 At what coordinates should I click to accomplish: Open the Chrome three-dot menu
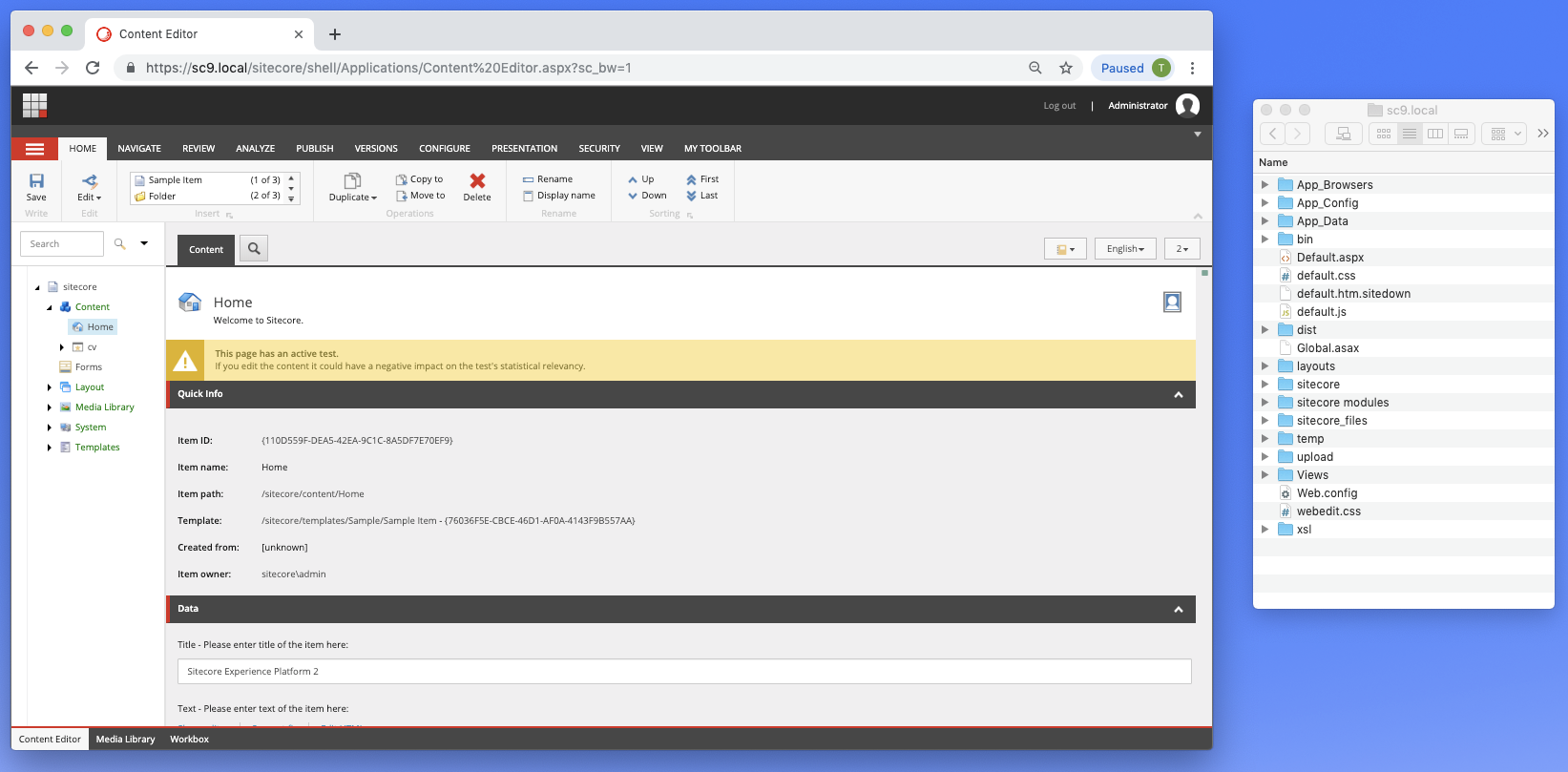click(1192, 68)
